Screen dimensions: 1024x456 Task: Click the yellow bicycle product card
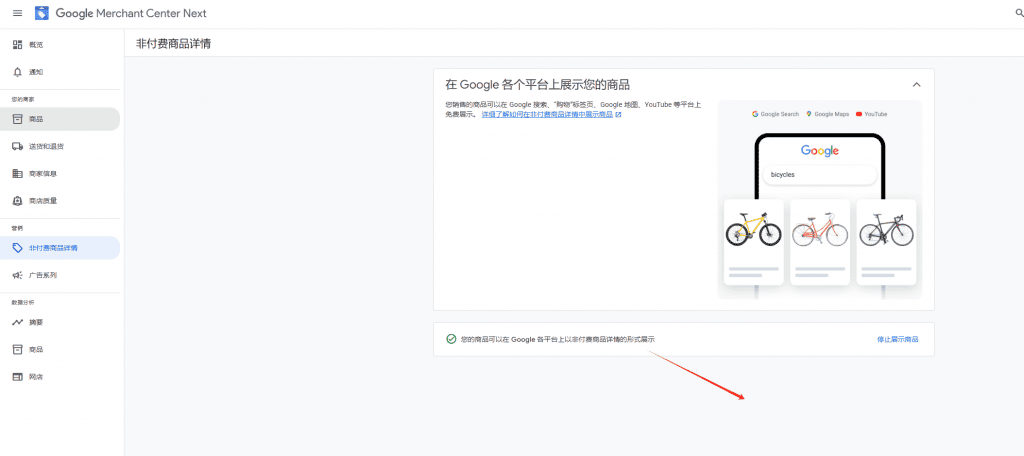tap(754, 242)
